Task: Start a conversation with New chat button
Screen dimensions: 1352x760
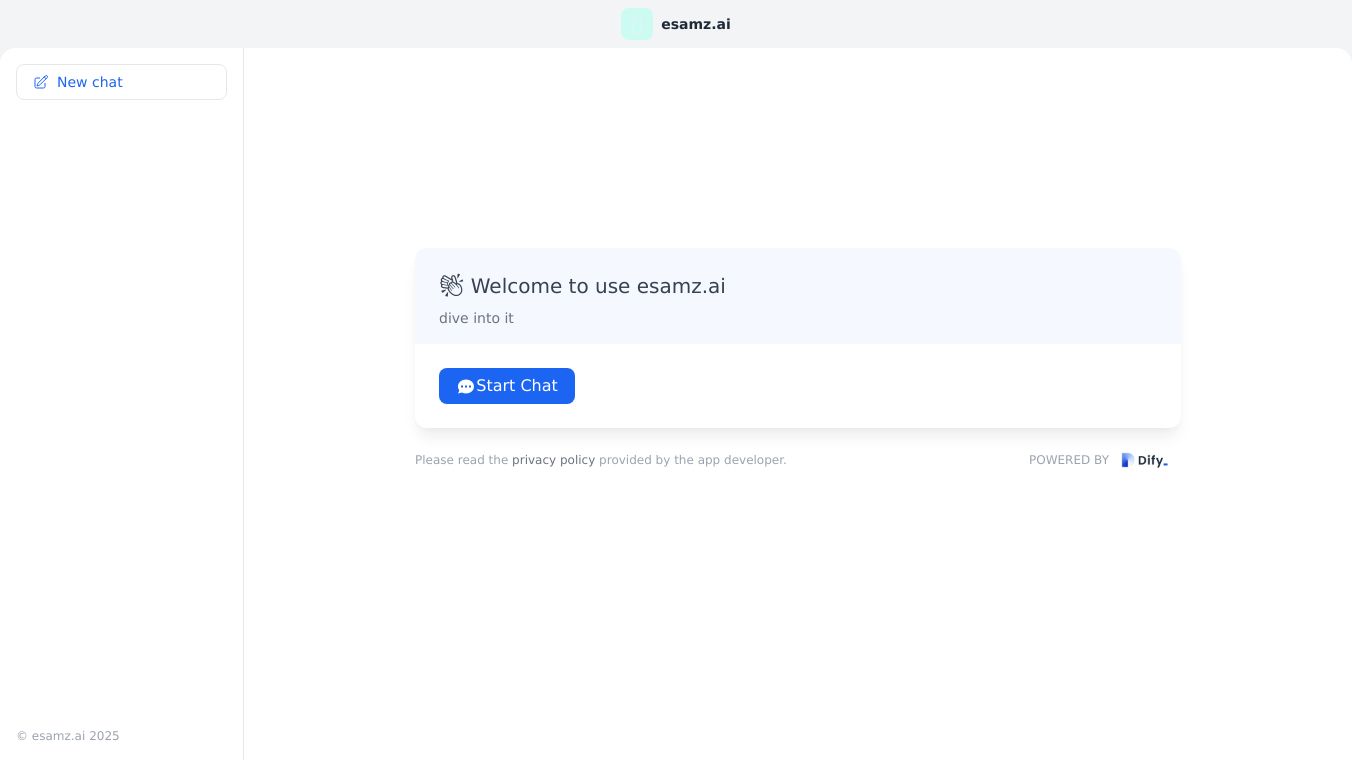Action: pyautogui.click(x=121, y=82)
